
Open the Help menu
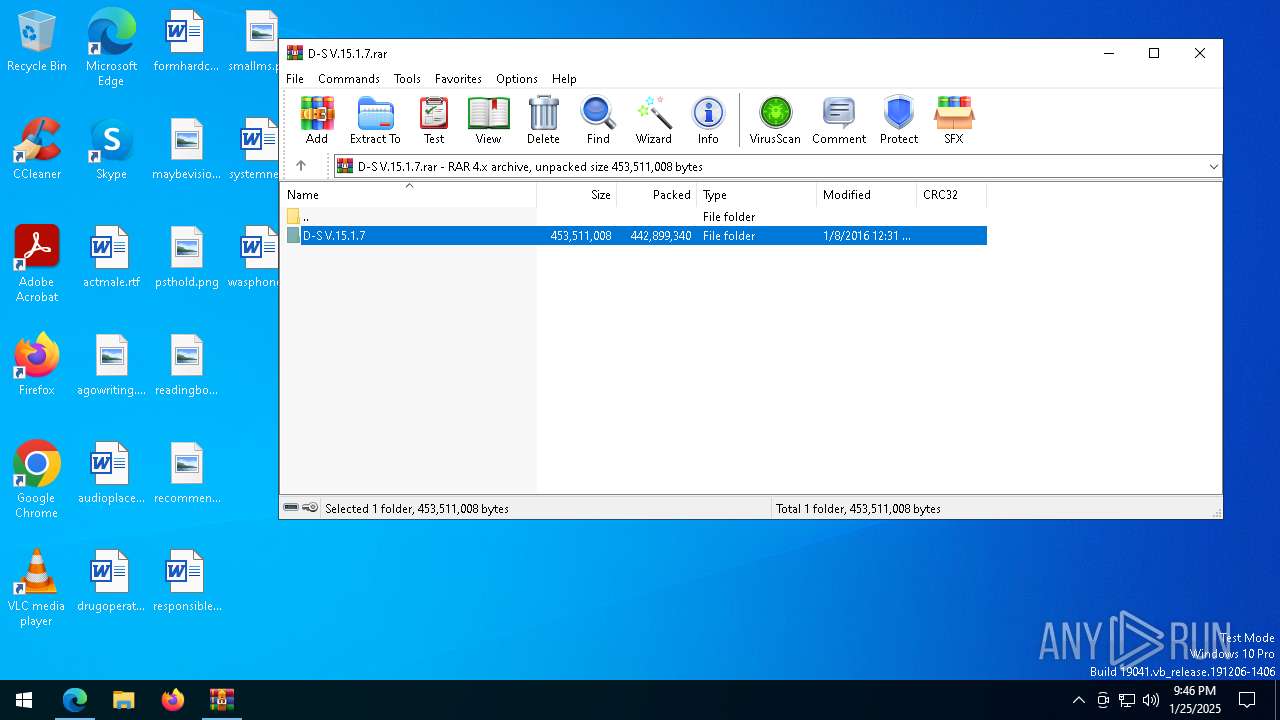click(x=564, y=79)
